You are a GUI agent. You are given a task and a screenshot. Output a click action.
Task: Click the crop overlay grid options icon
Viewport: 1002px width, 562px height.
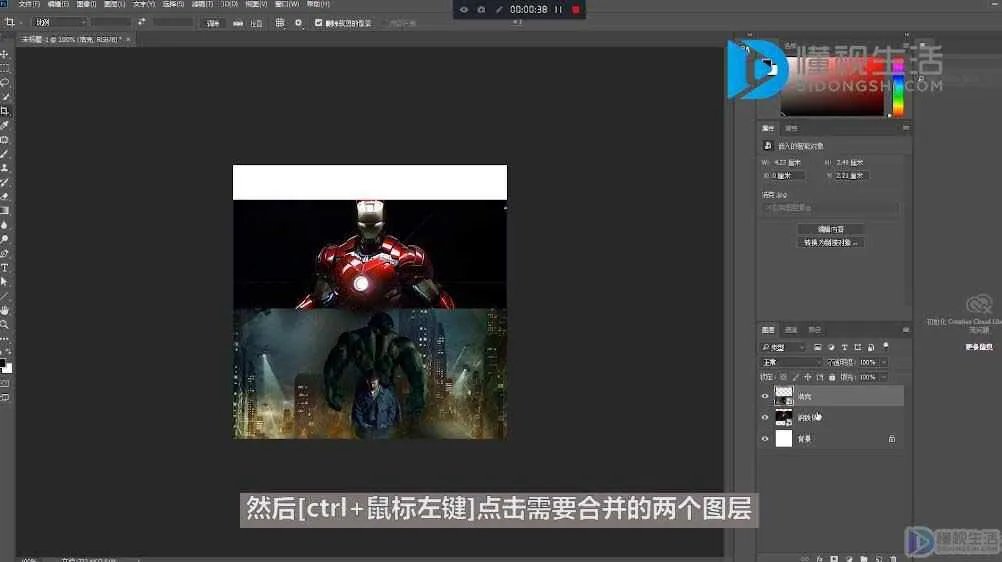click(280, 22)
